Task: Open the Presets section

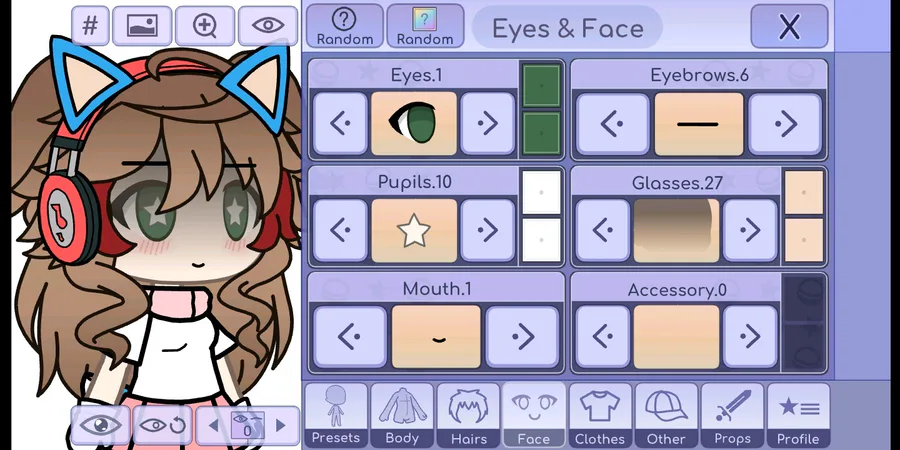Action: (336, 416)
